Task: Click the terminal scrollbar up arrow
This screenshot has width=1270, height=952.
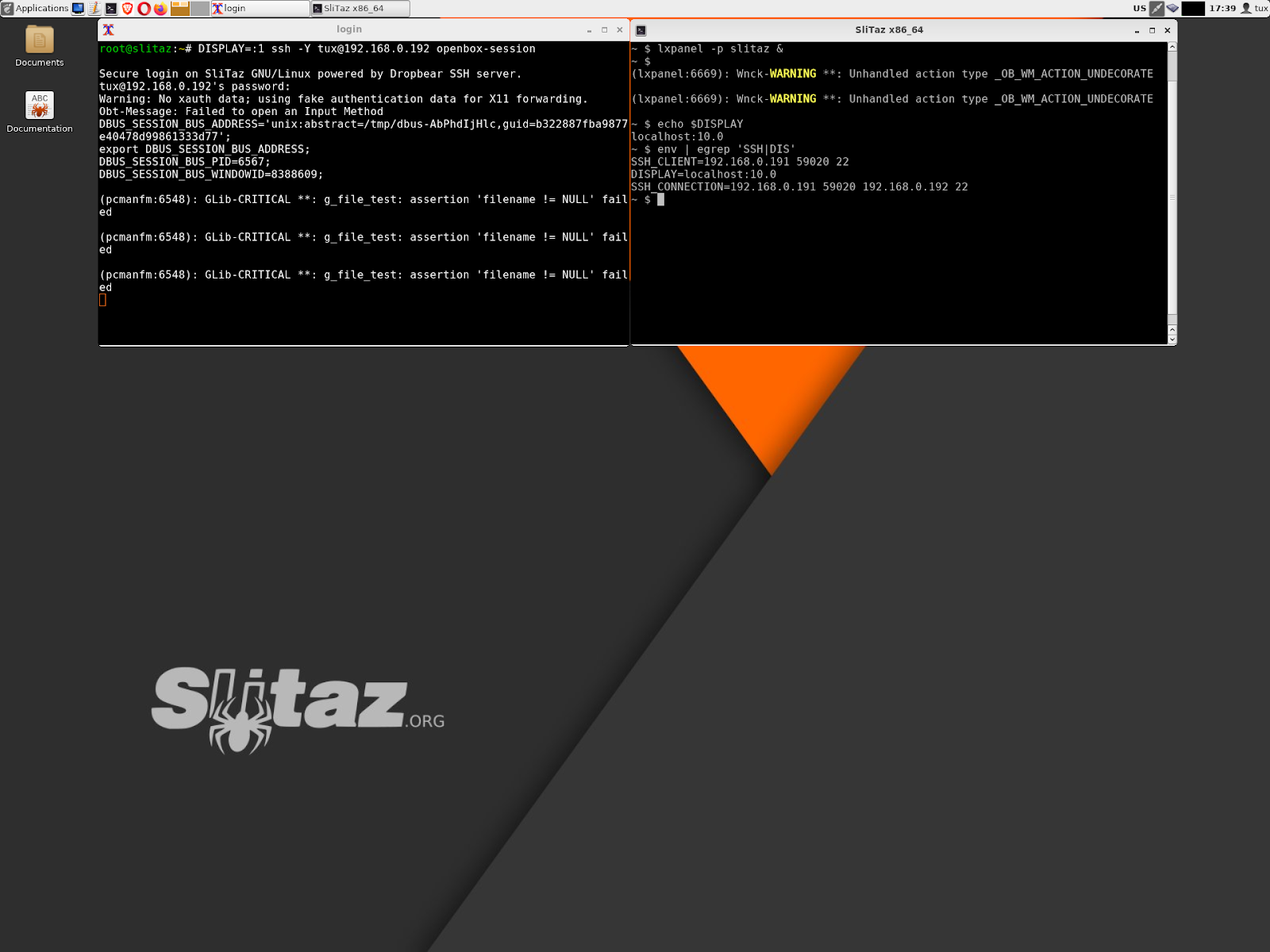Action: pos(1172,47)
